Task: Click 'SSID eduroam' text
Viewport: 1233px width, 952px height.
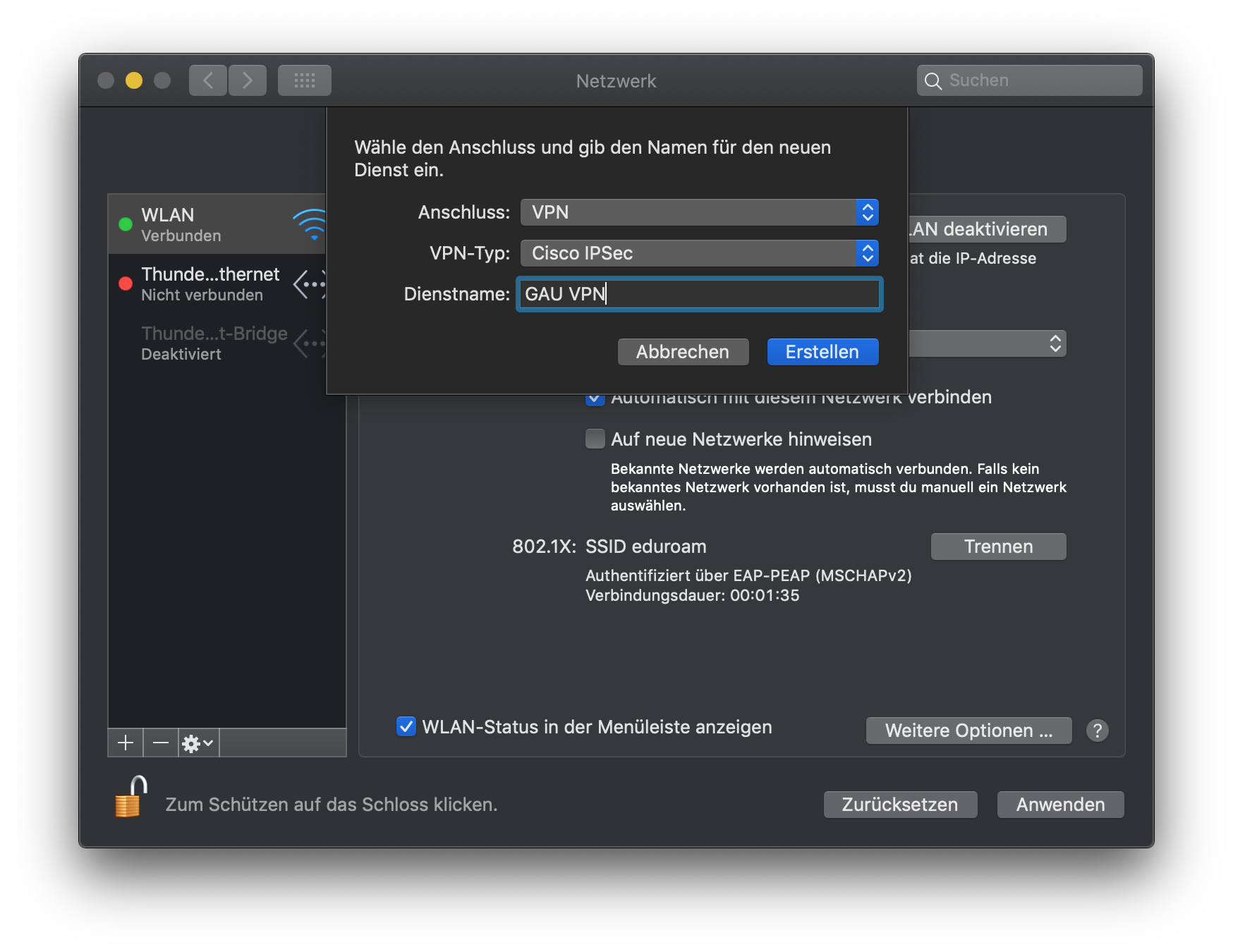Action: click(645, 547)
